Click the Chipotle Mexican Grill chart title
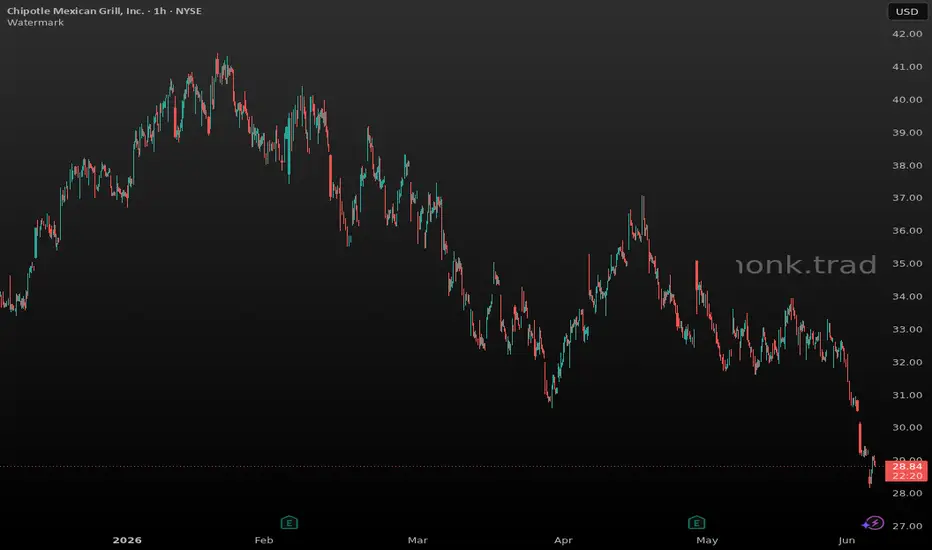This screenshot has height=550, width=932. pyautogui.click(x=104, y=11)
